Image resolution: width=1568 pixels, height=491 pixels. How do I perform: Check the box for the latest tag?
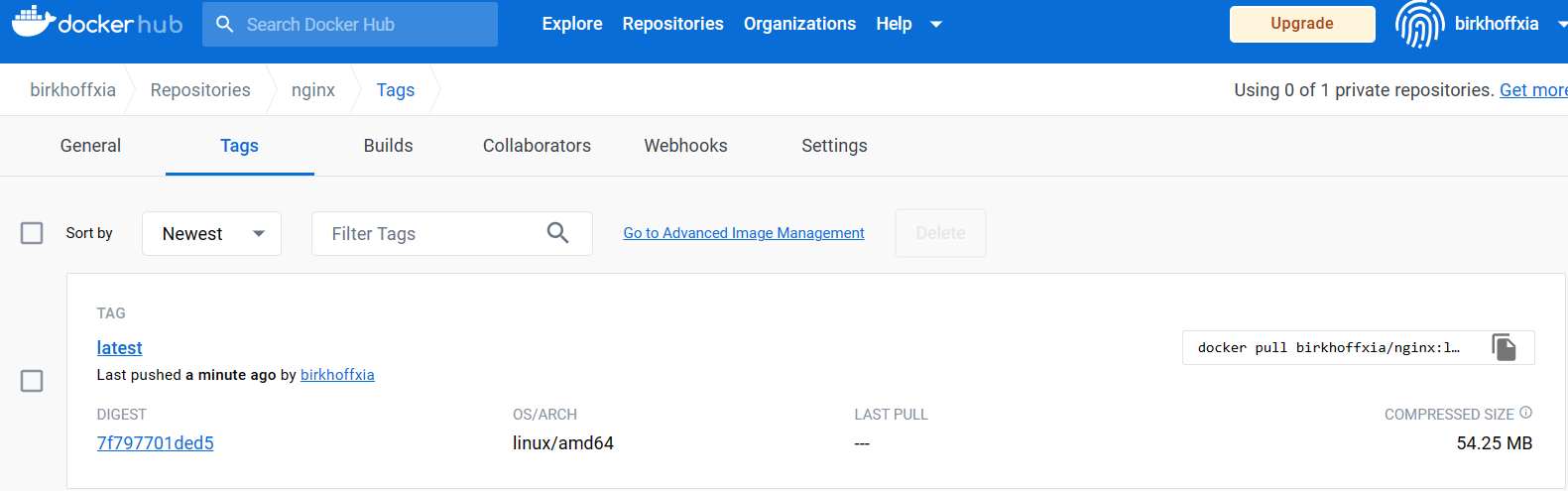pyautogui.click(x=32, y=381)
